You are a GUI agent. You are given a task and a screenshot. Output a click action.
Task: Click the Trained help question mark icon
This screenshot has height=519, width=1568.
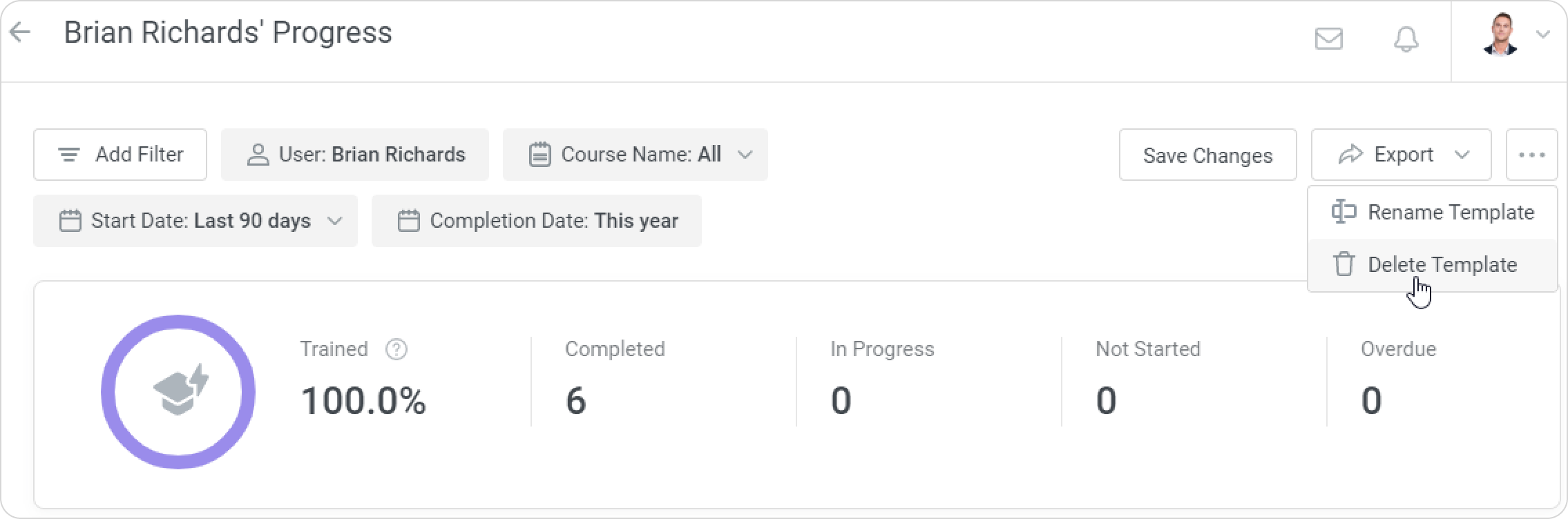pyautogui.click(x=396, y=349)
